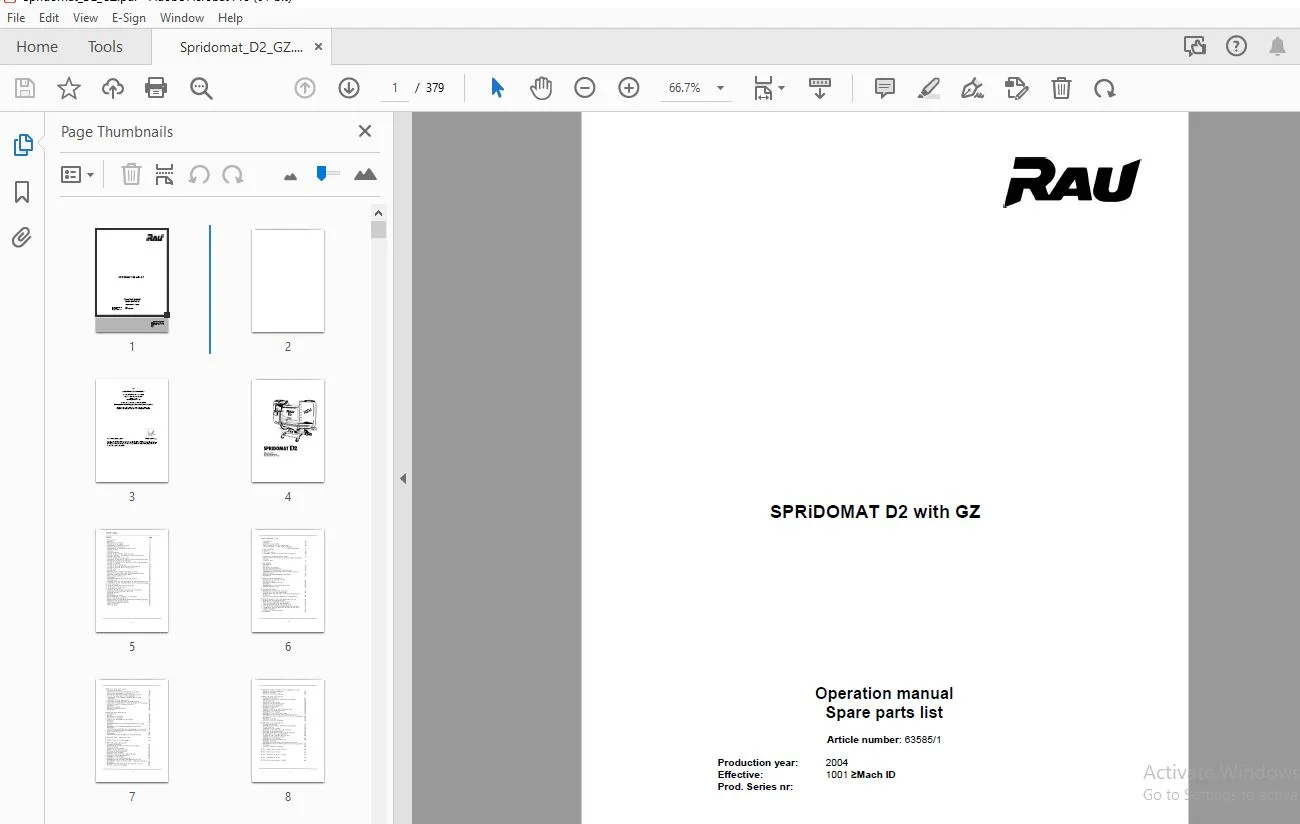
Task: Select page 1 thumbnail
Action: tap(132, 280)
